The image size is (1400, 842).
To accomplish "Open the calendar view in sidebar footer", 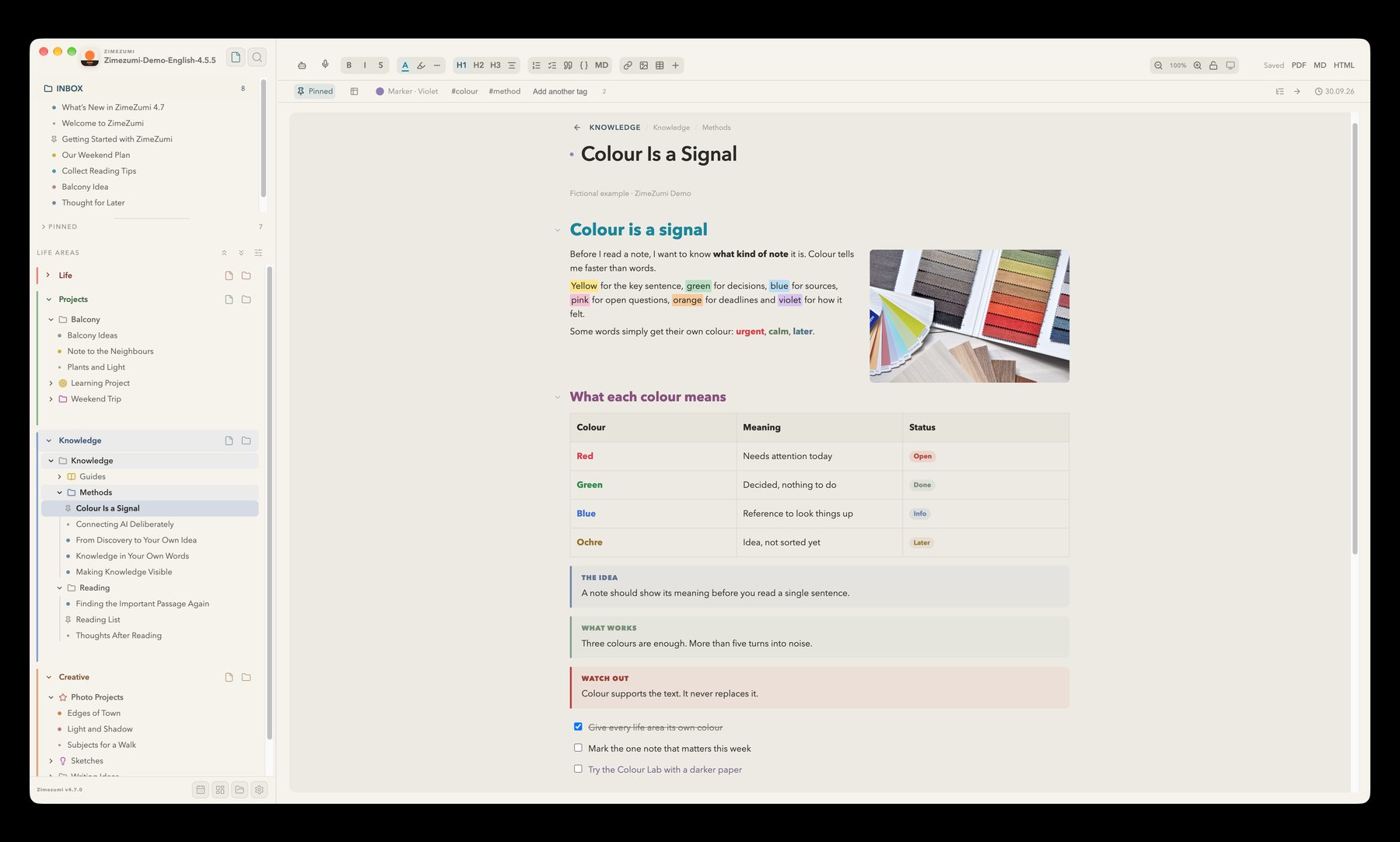I will tap(201, 790).
